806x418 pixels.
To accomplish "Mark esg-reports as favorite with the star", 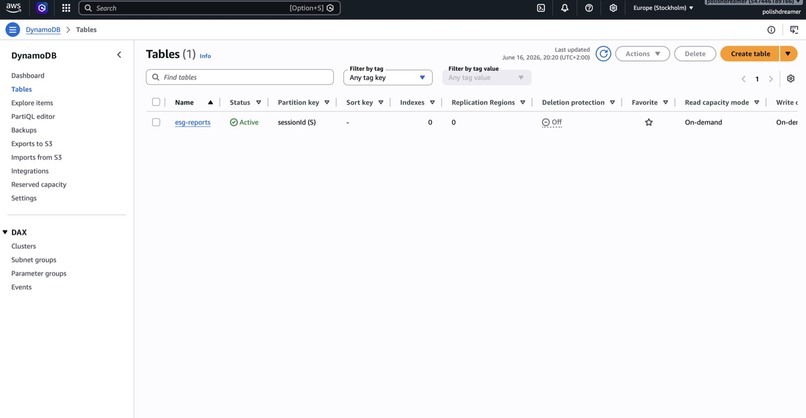I will pos(649,122).
